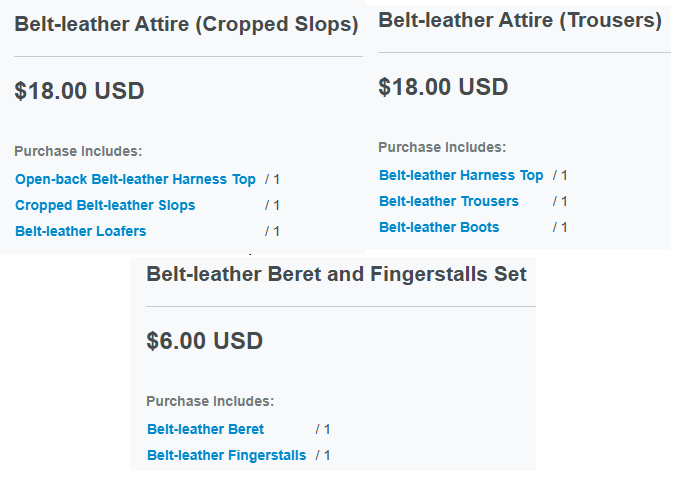
Task: Click the $18.00 USD price under Trousers
Action: click(443, 87)
